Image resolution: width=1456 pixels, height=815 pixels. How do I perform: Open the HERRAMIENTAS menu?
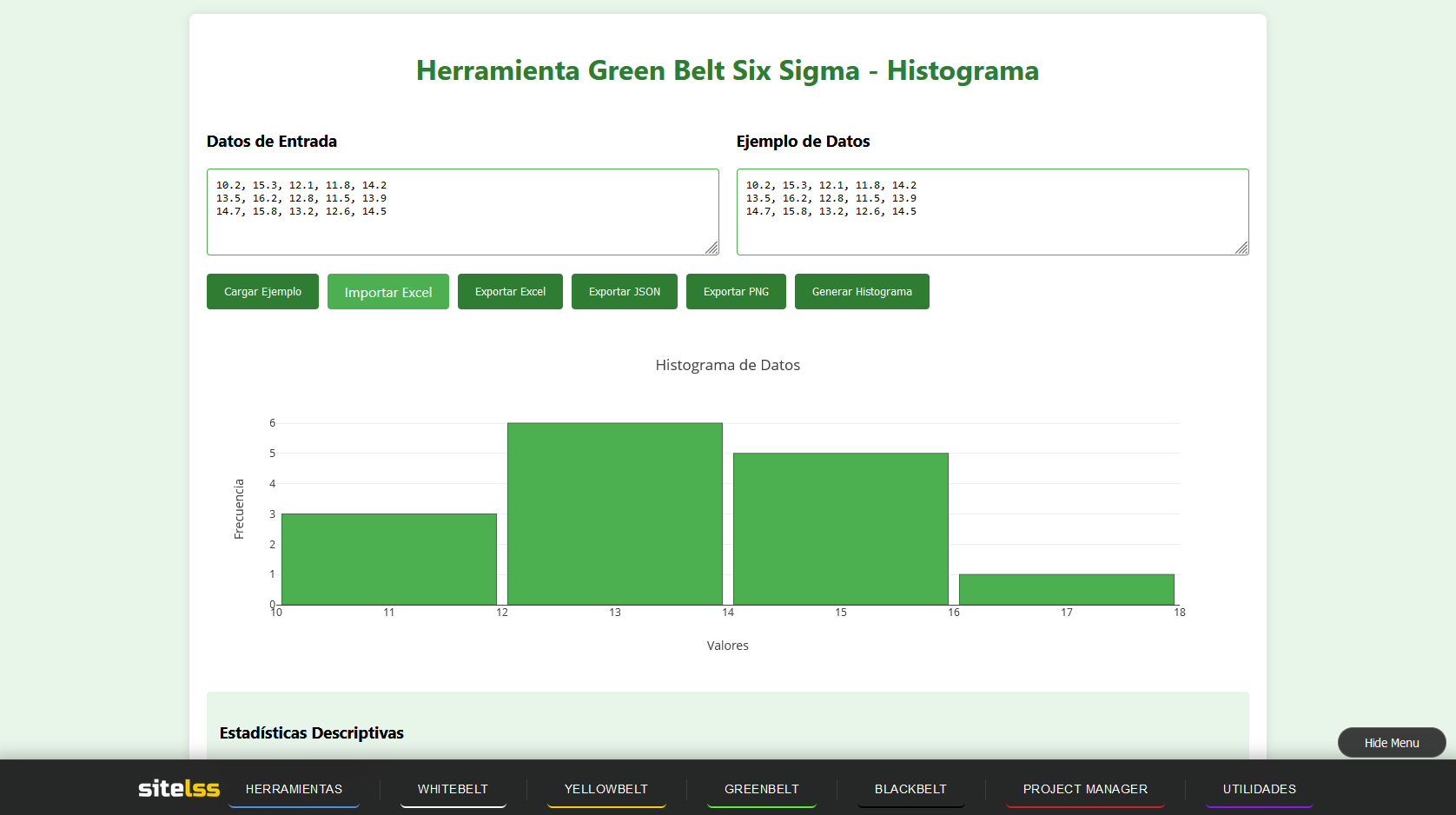coord(294,789)
